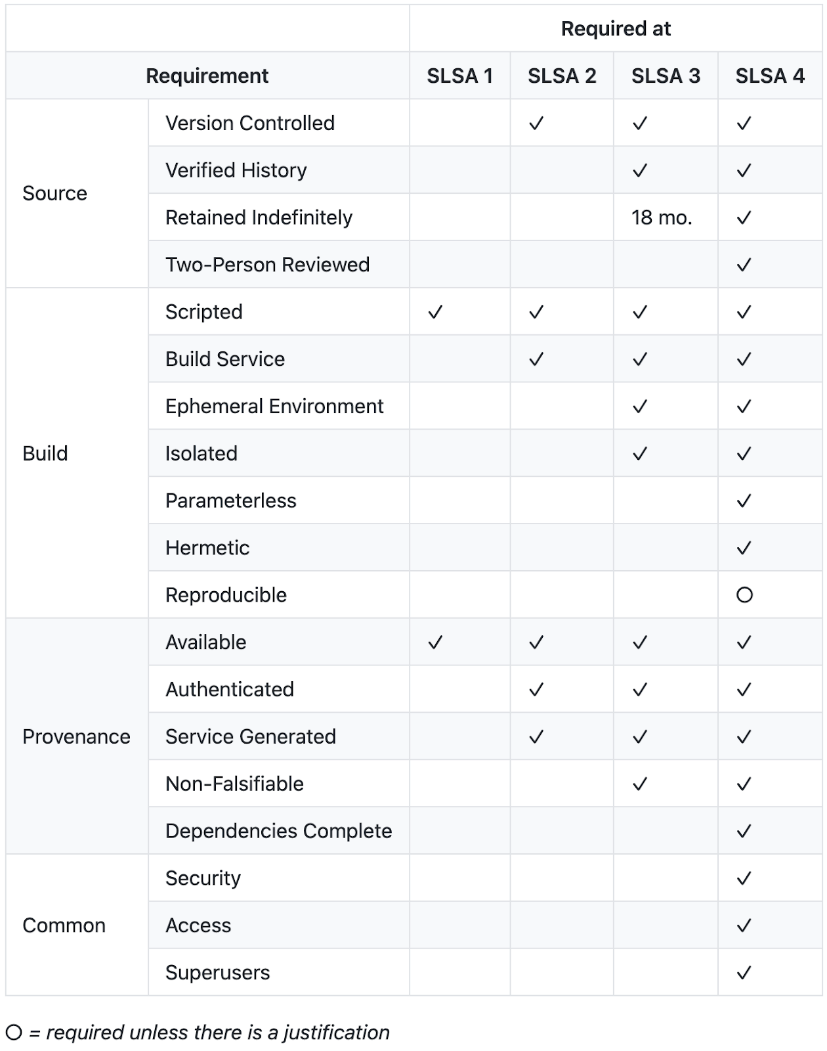
Task: Select the SLSA 1 column header
Action: 460,76
